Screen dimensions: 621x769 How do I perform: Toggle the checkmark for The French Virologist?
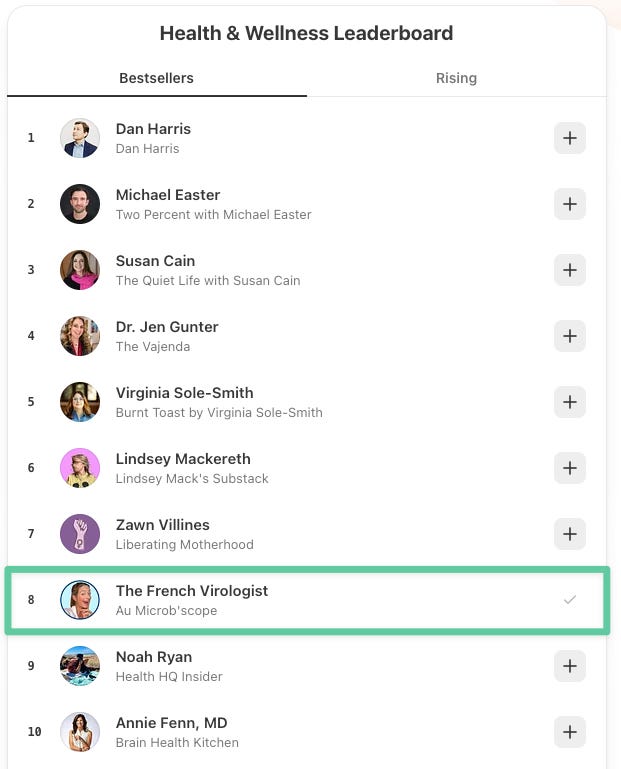coord(569,600)
